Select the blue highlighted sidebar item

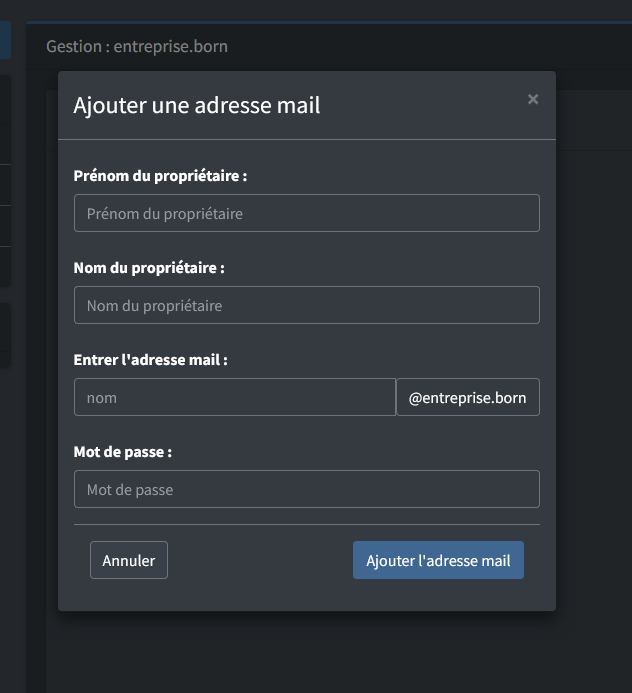click(x=5, y=41)
